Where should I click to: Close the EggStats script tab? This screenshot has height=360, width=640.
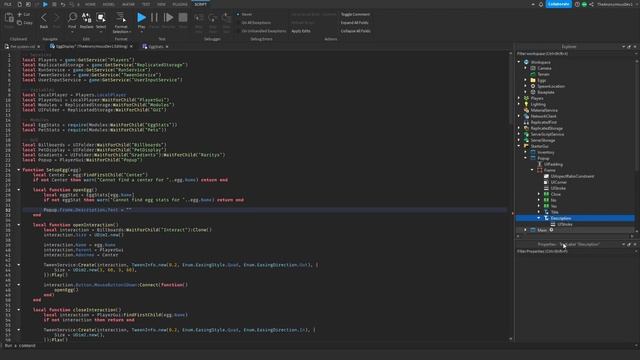point(167,47)
